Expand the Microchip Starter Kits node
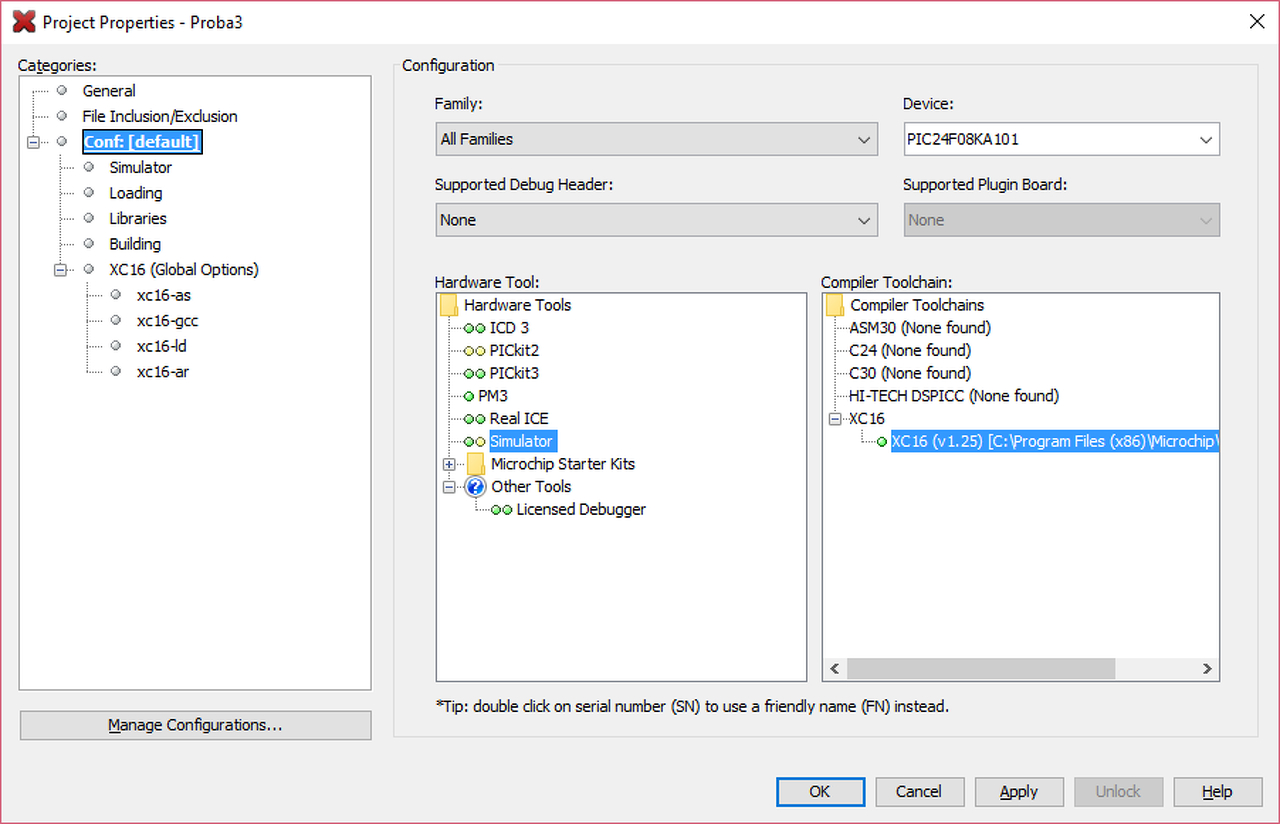The height and width of the screenshot is (824, 1280). point(449,464)
